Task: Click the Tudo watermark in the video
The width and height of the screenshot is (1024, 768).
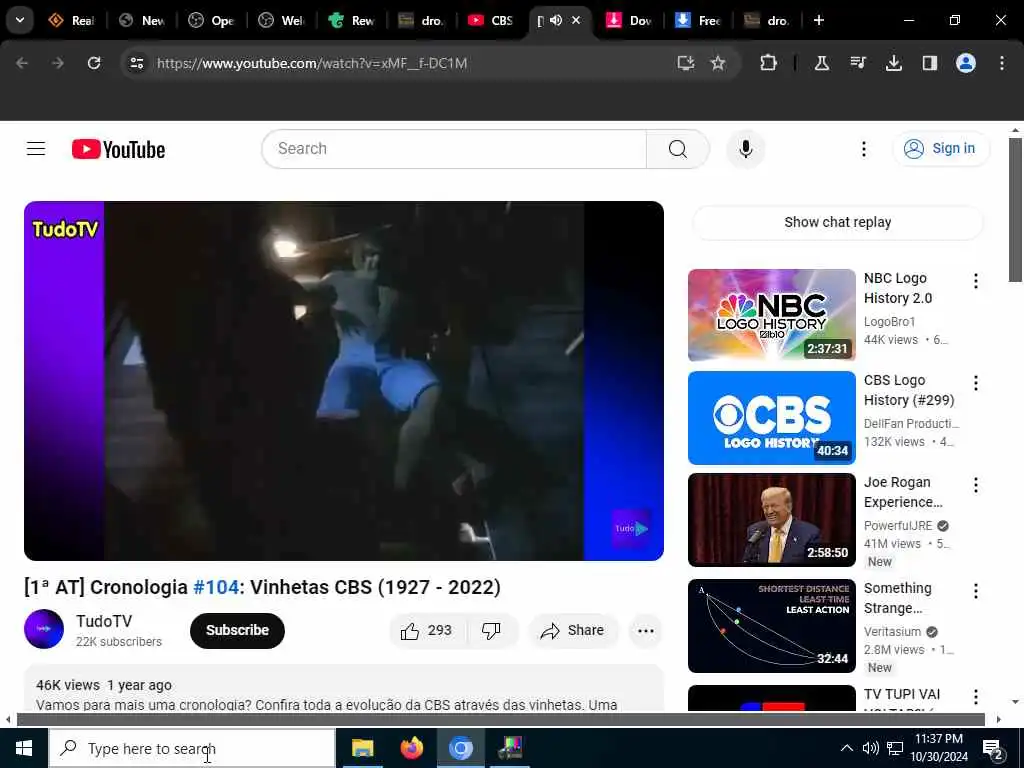Action: pyautogui.click(x=631, y=528)
